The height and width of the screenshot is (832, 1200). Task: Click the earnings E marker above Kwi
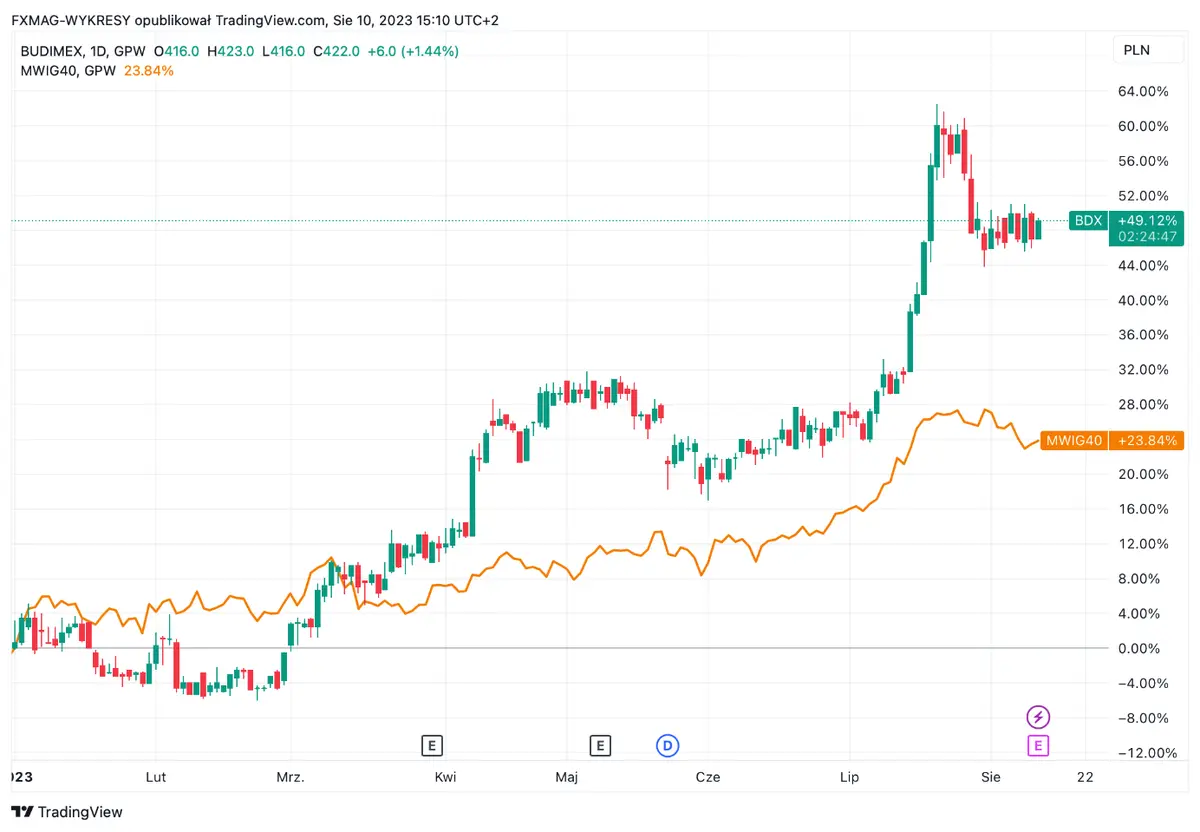pyautogui.click(x=431, y=745)
